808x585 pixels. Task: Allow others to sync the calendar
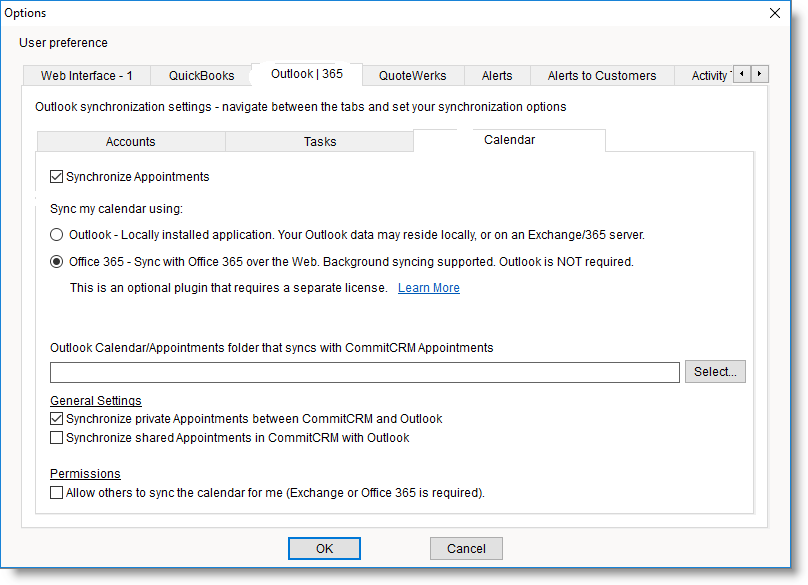point(57,493)
